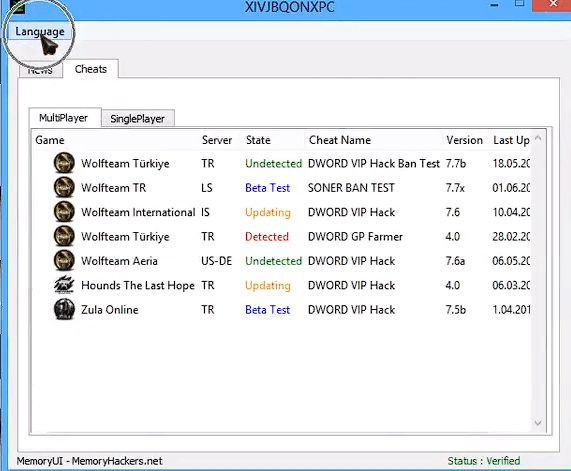Maximize the XIVJBQONXPC window

(519, 4)
